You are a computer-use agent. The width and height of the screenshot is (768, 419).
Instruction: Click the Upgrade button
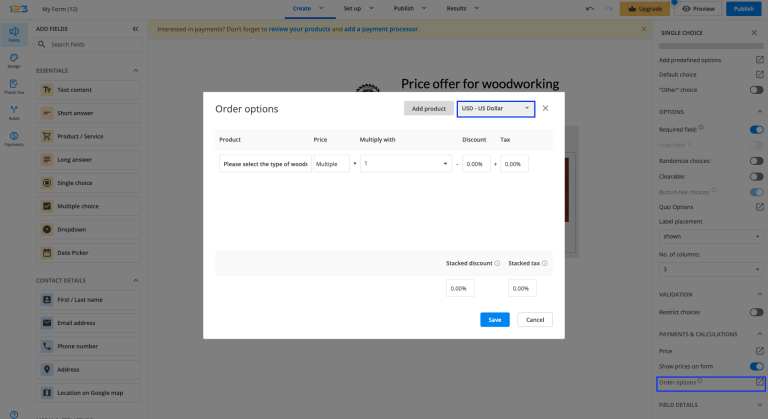pos(645,9)
